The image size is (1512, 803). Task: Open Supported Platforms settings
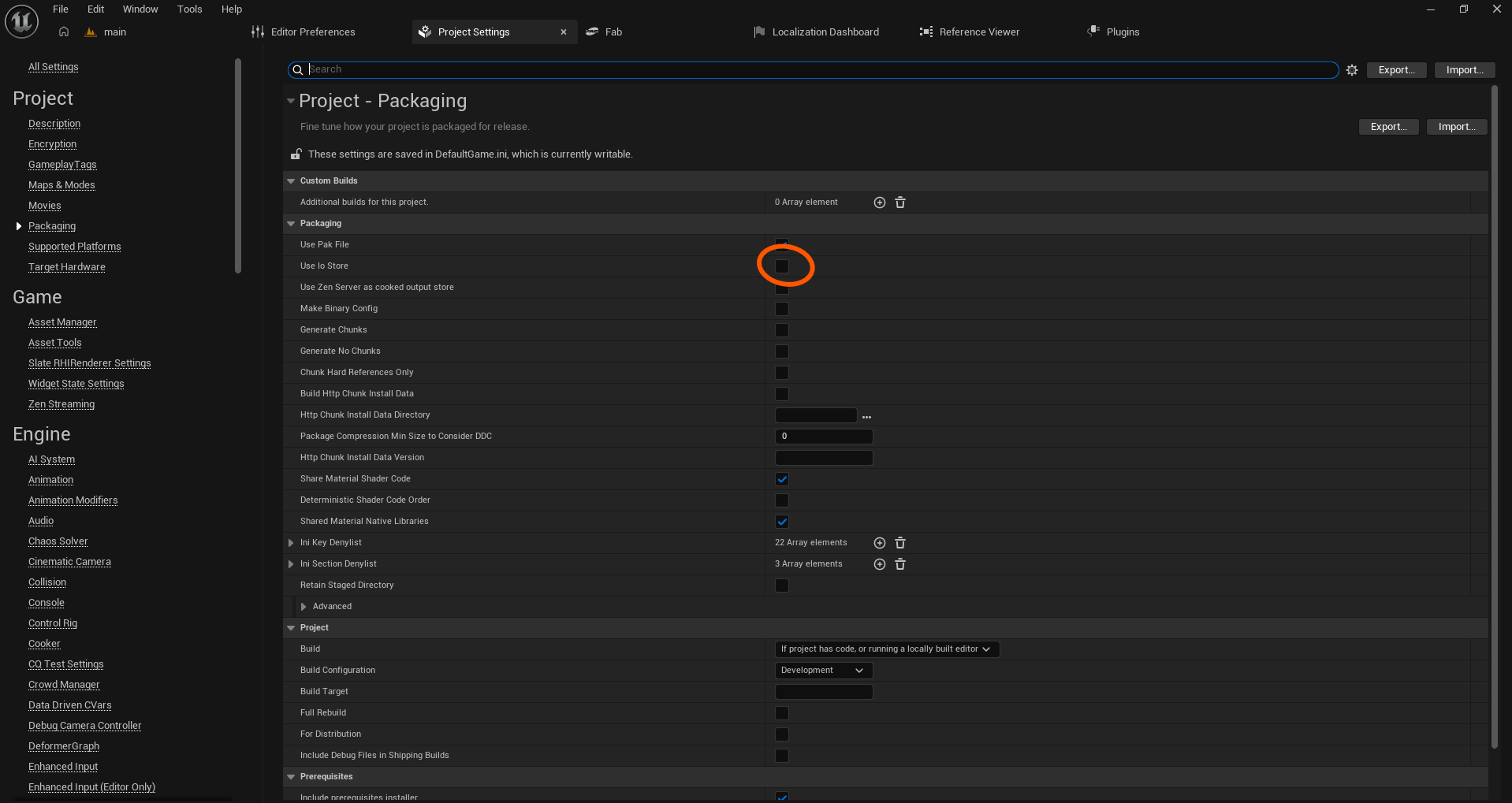(75, 247)
